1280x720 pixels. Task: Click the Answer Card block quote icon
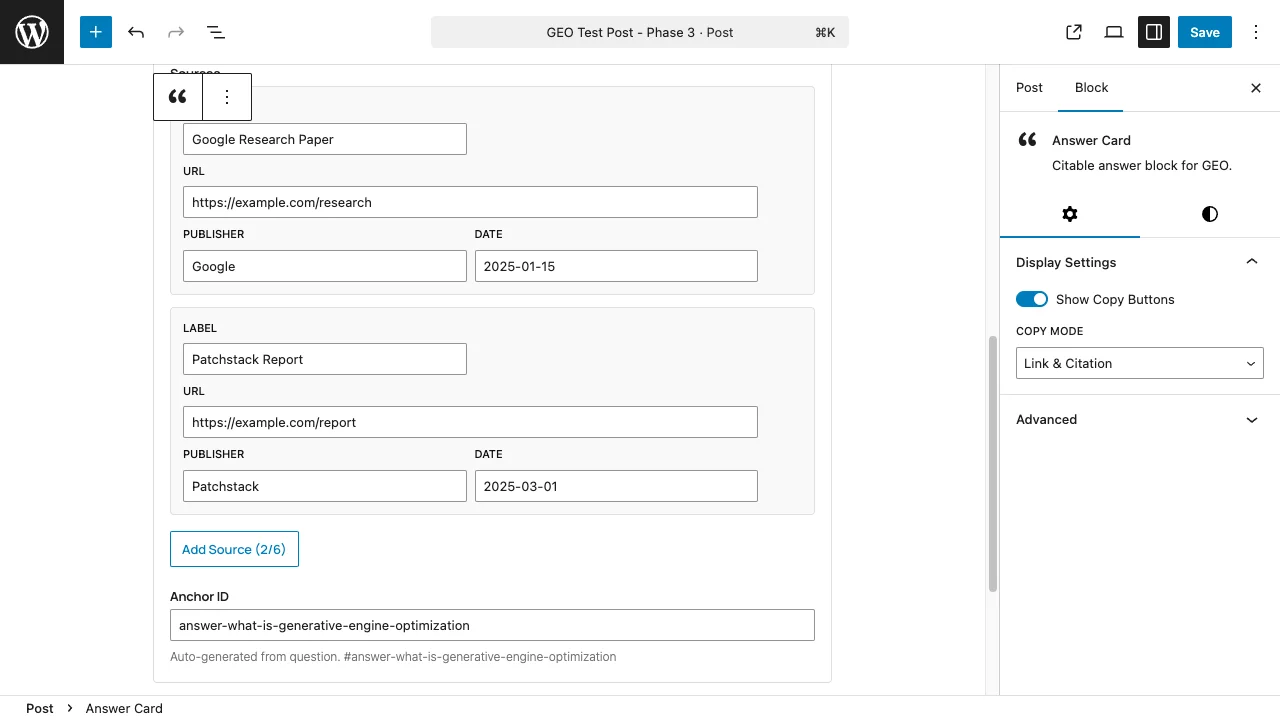pos(178,97)
